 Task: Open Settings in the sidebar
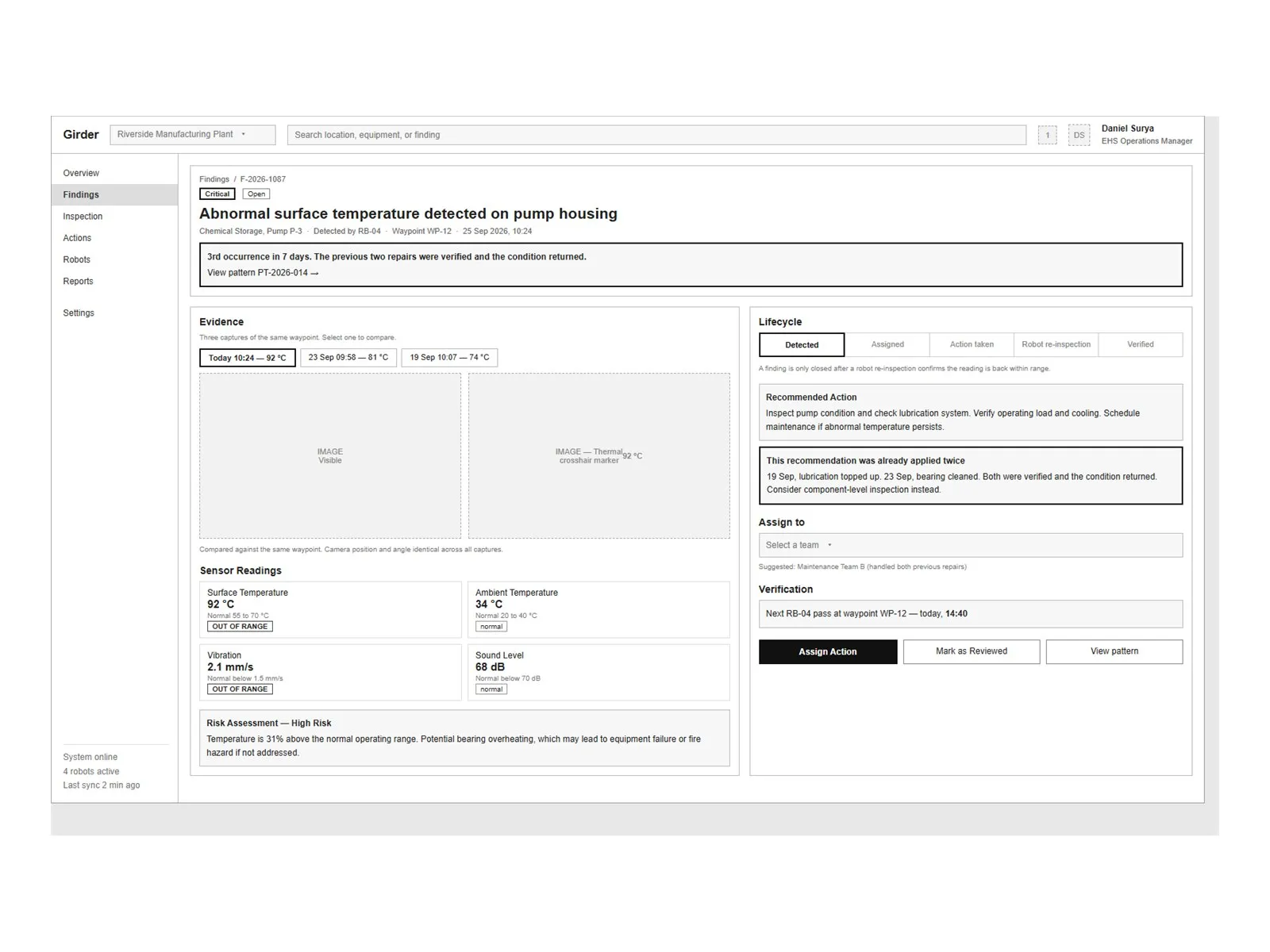pyautogui.click(x=79, y=313)
